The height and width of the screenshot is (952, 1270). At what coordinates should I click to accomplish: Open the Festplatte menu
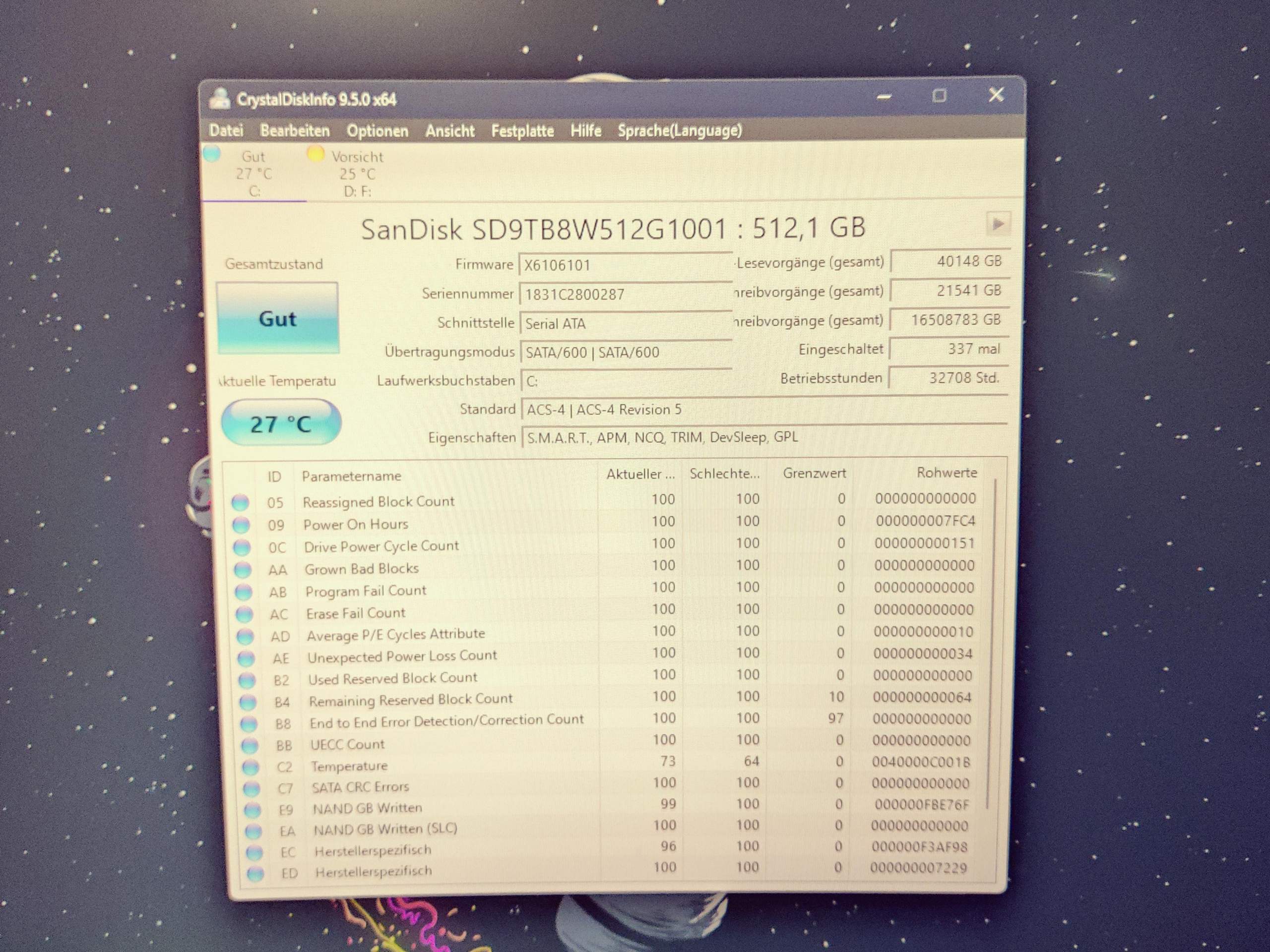522,131
